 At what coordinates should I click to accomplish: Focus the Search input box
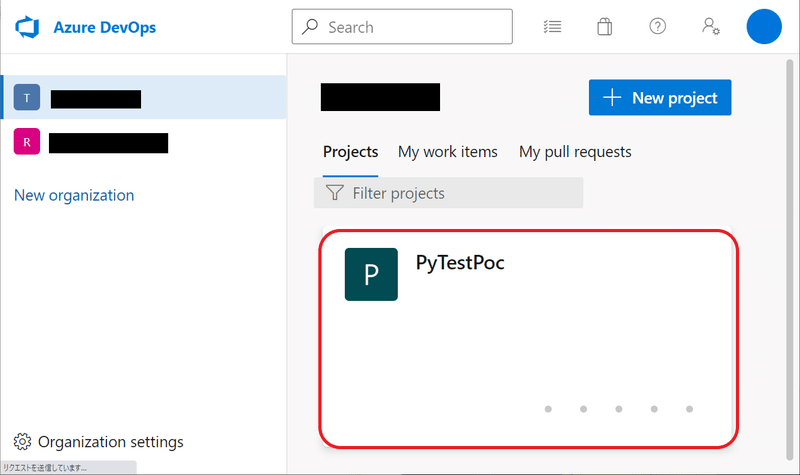click(x=402, y=27)
